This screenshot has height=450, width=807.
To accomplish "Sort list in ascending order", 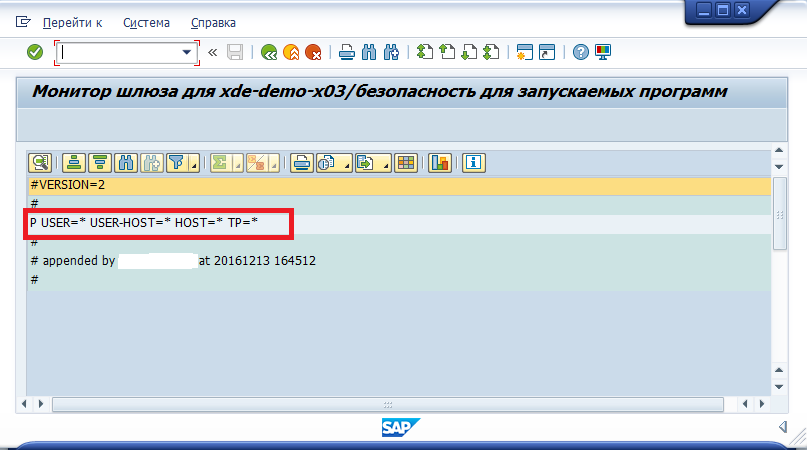I will (x=73, y=163).
